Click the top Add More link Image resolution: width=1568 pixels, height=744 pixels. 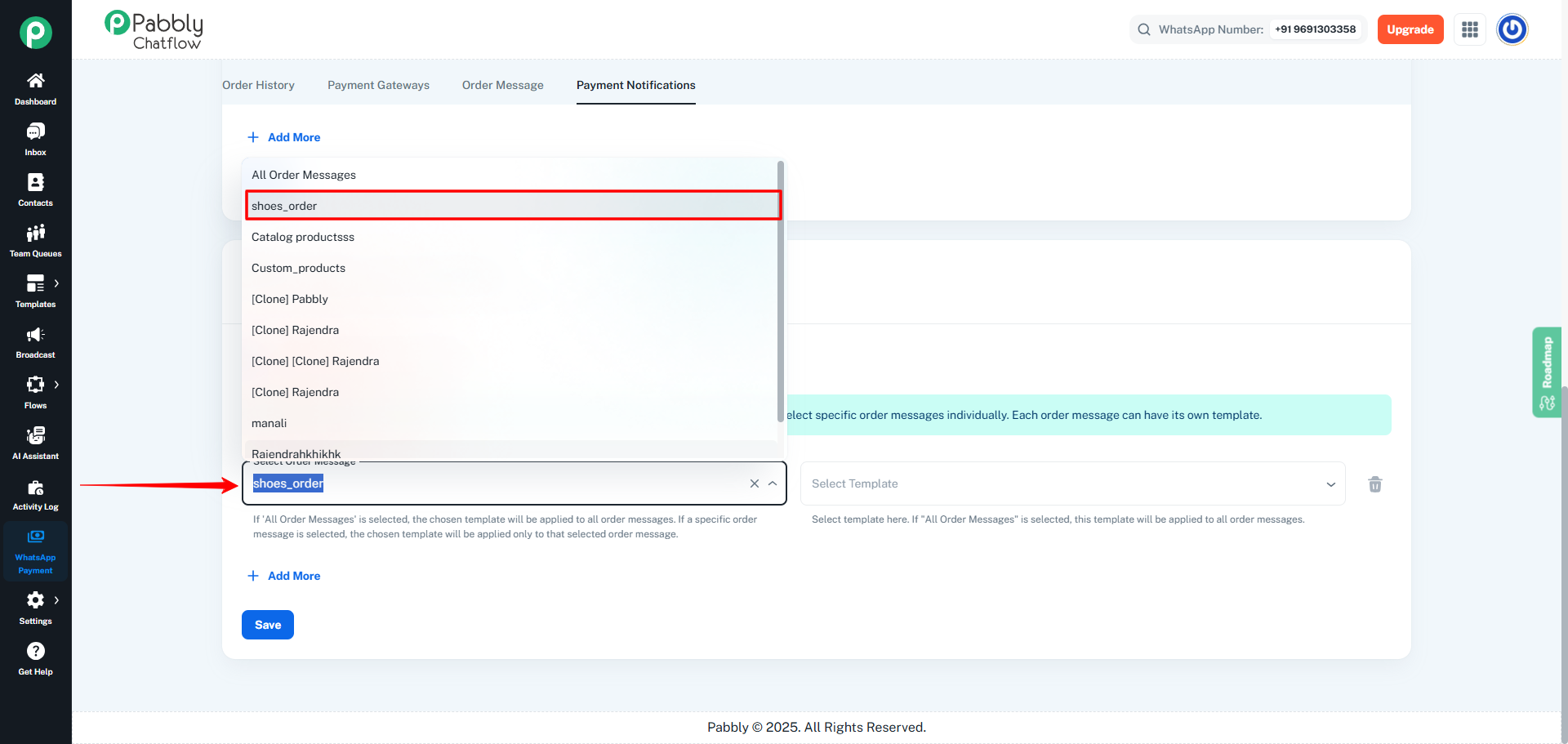pyautogui.click(x=284, y=137)
